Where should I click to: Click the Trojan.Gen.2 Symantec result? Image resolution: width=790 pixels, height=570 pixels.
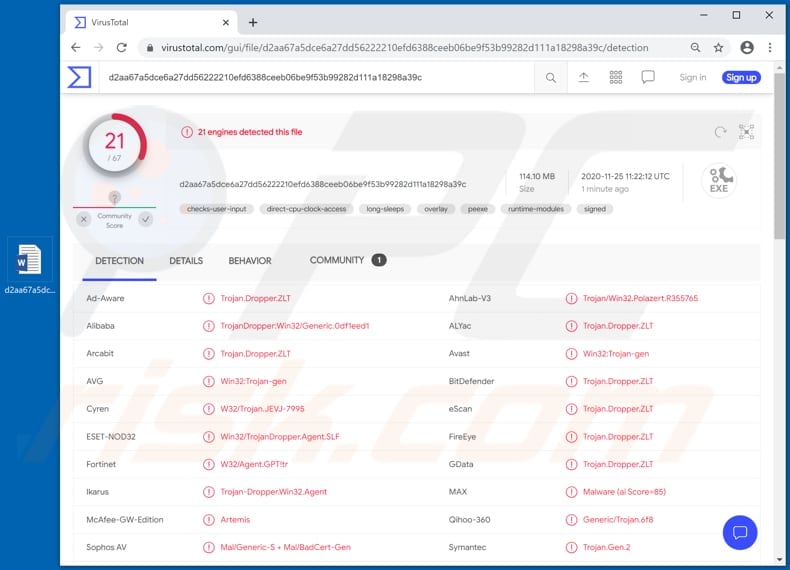(x=607, y=547)
